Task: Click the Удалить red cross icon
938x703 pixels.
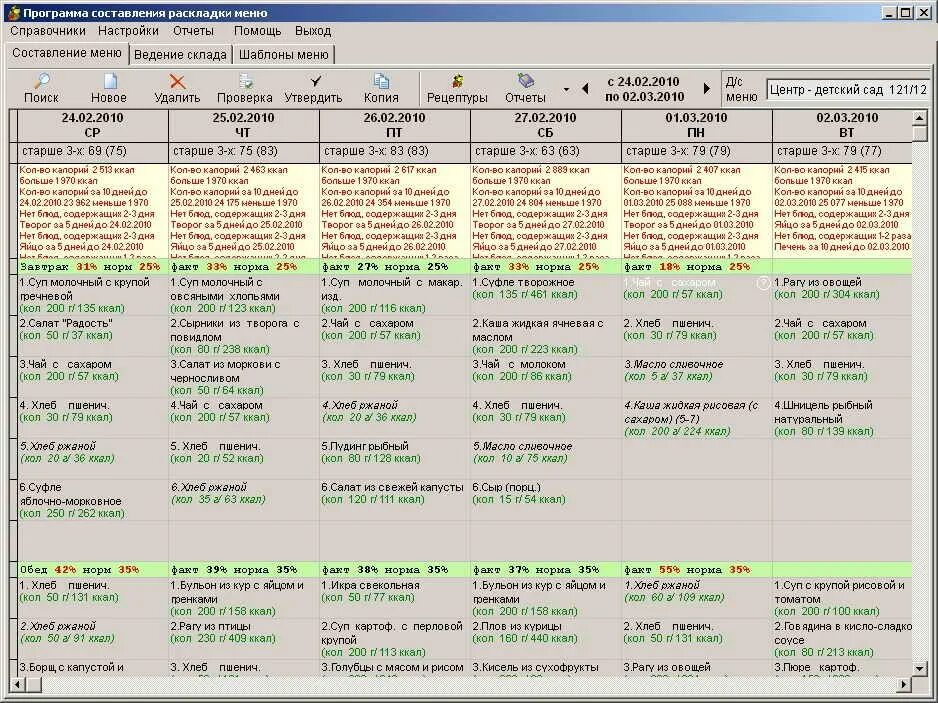Action: pyautogui.click(x=177, y=81)
